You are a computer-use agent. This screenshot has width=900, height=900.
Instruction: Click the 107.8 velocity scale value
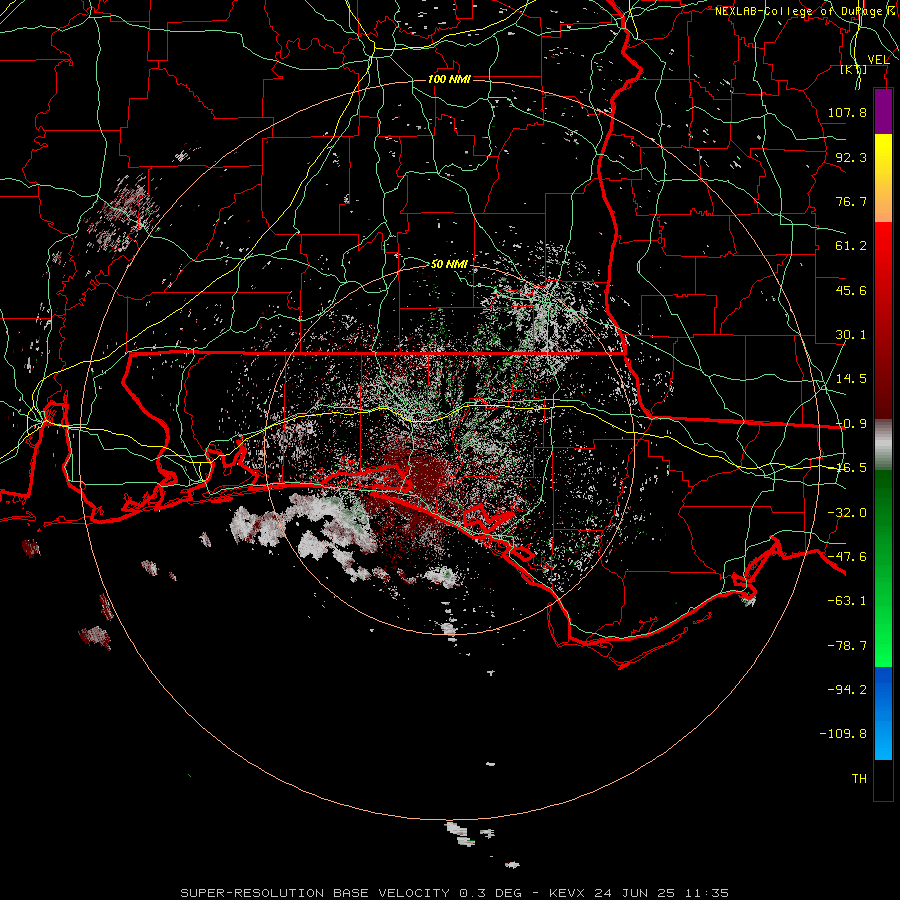[x=847, y=112]
